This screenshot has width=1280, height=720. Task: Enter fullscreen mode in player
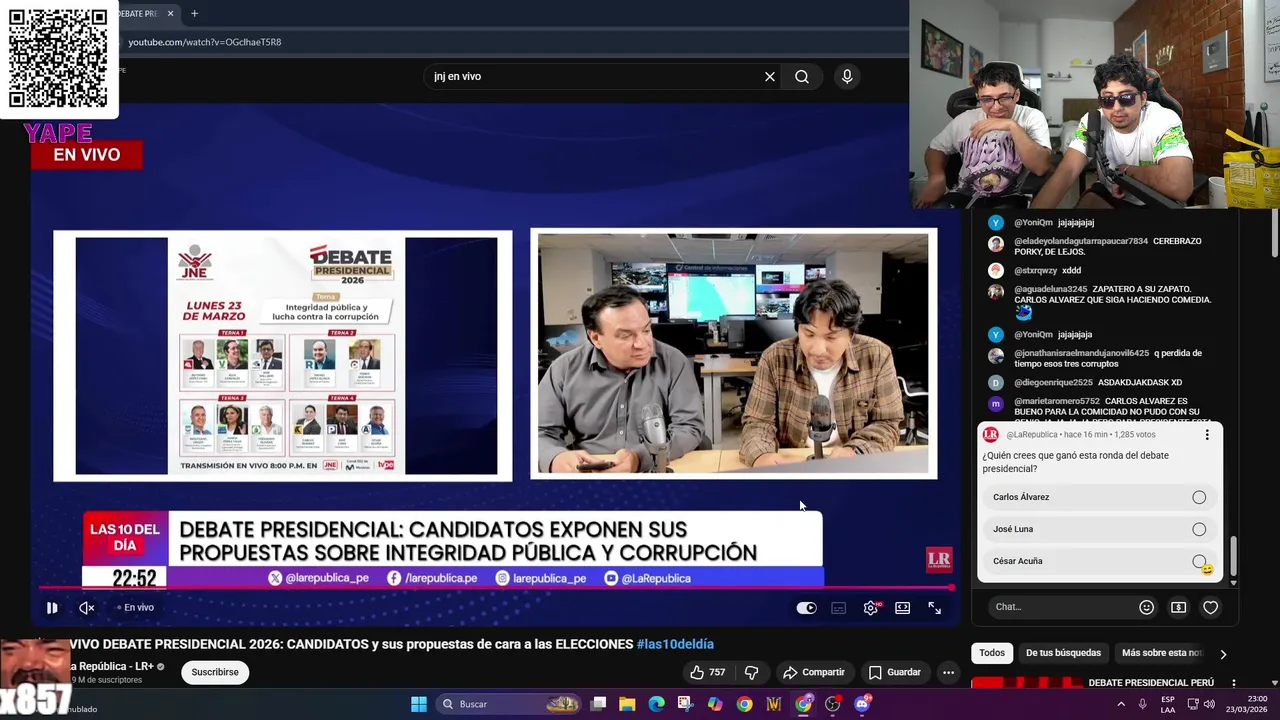click(935, 607)
